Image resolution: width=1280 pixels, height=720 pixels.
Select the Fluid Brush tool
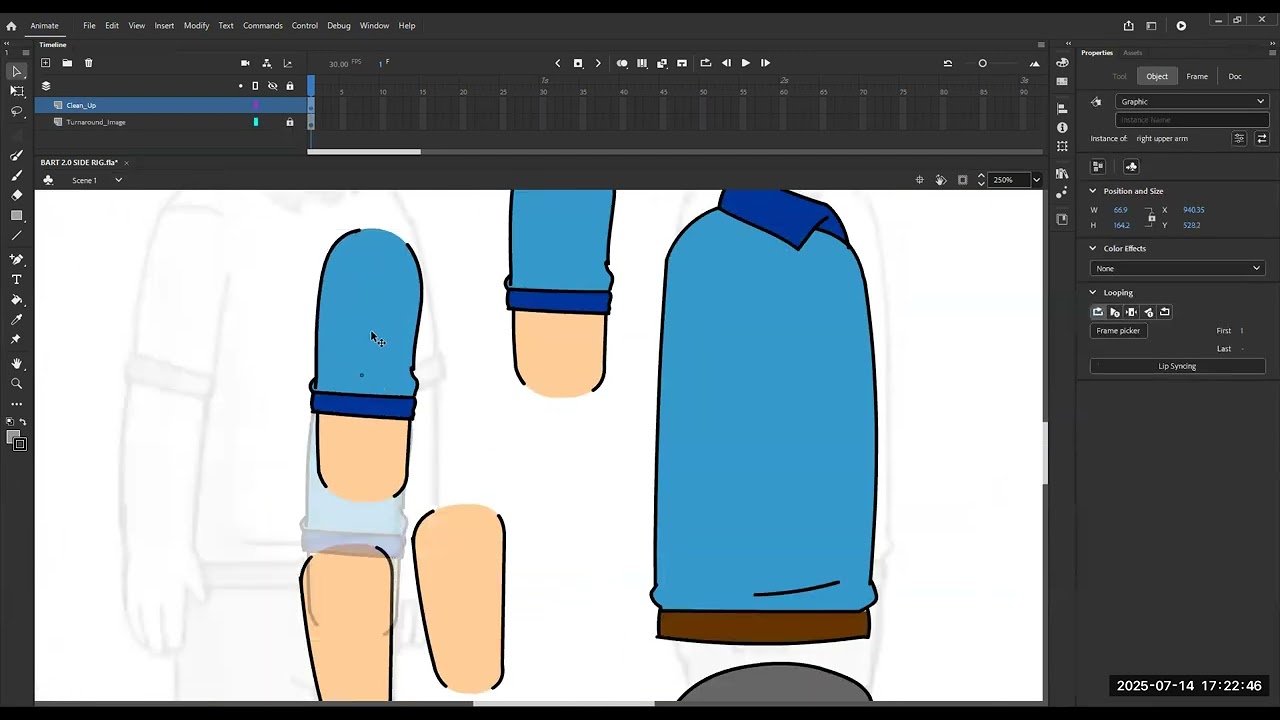point(17,155)
